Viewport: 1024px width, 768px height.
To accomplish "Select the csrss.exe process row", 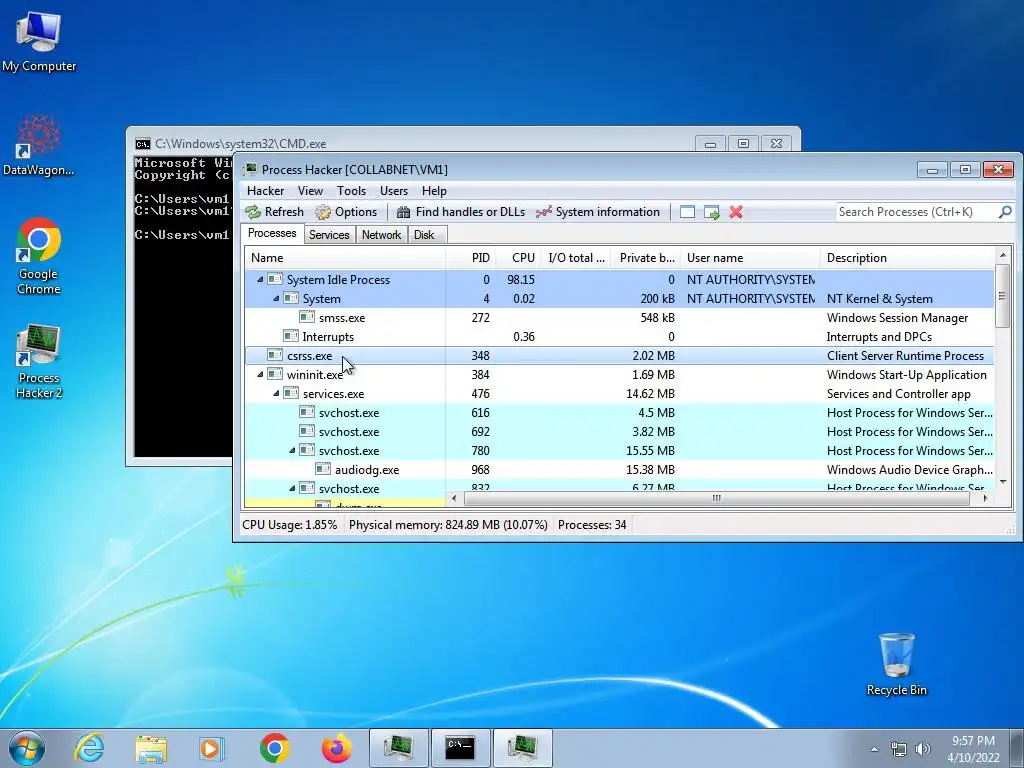I will click(619, 355).
